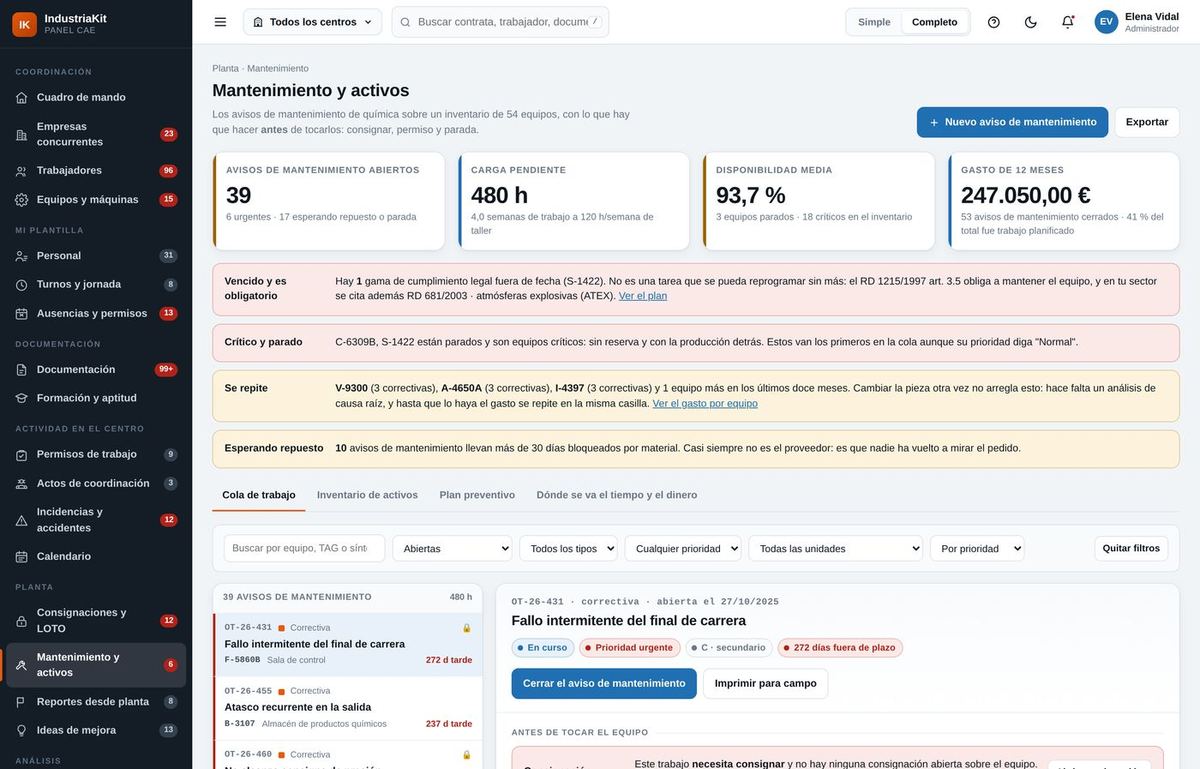Click Elena Vidal user name
This screenshot has height=769, width=1200.
tap(1152, 16)
